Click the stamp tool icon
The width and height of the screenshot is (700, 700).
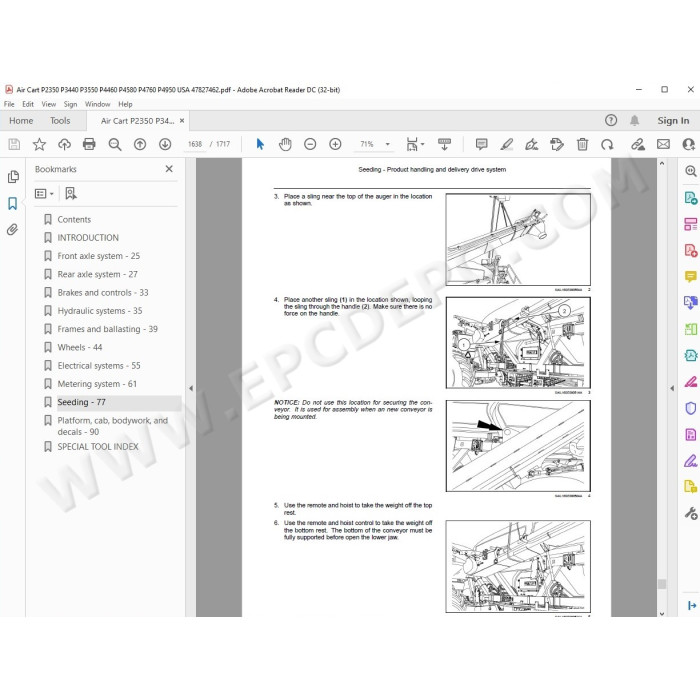point(557,144)
